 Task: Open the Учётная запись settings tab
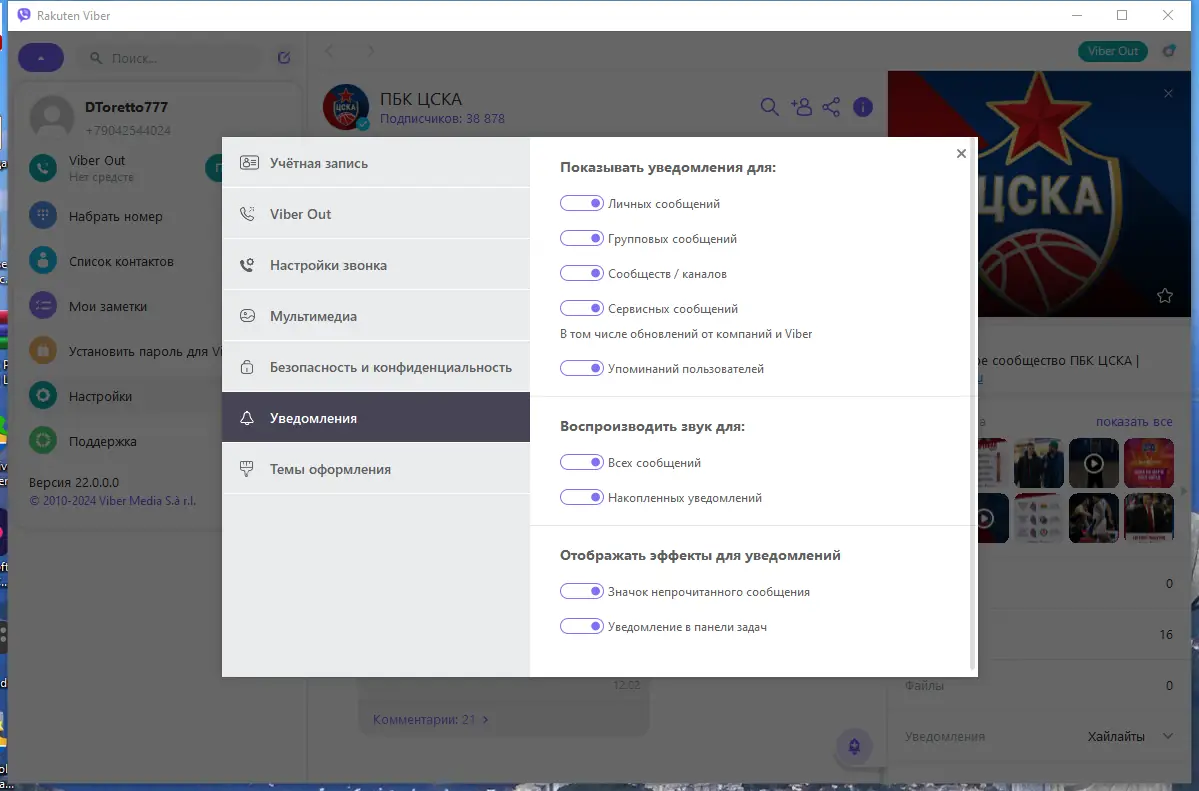tap(375, 163)
